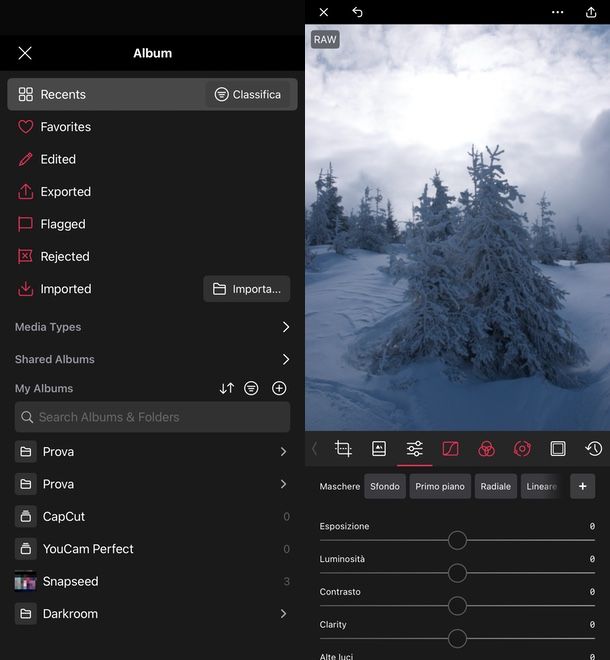The image size is (610, 660).
Task: Click the Favorites heart icon
Action: (25, 127)
